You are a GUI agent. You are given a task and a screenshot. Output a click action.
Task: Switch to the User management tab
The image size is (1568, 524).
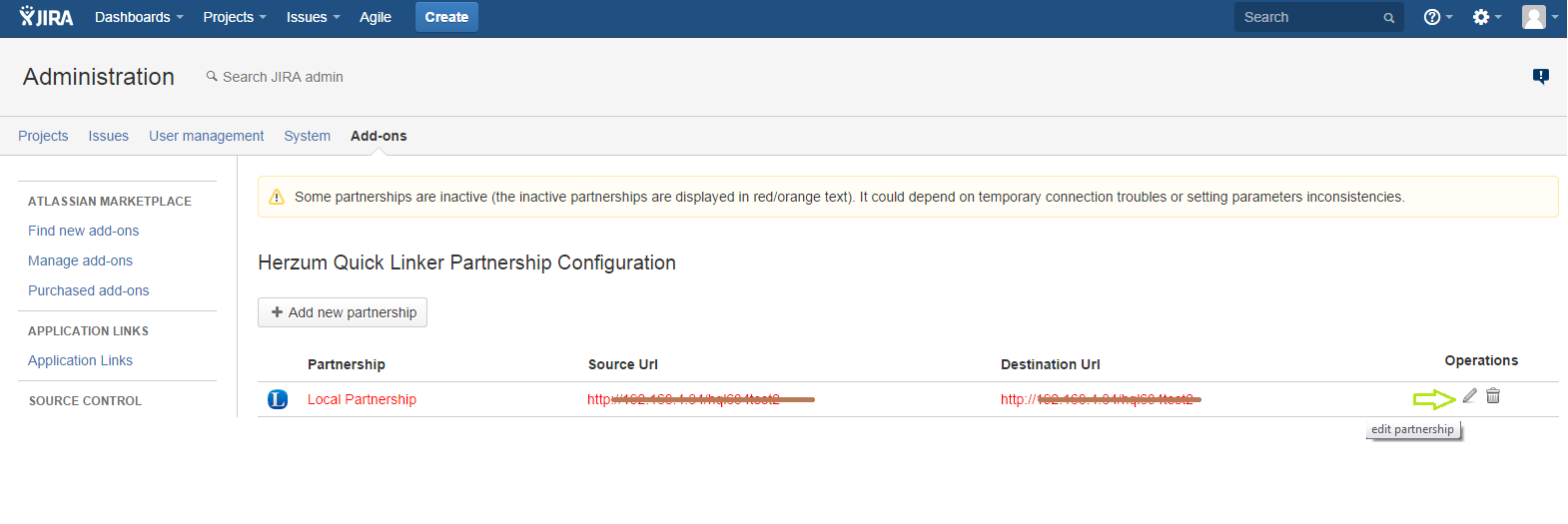pyautogui.click(x=206, y=136)
